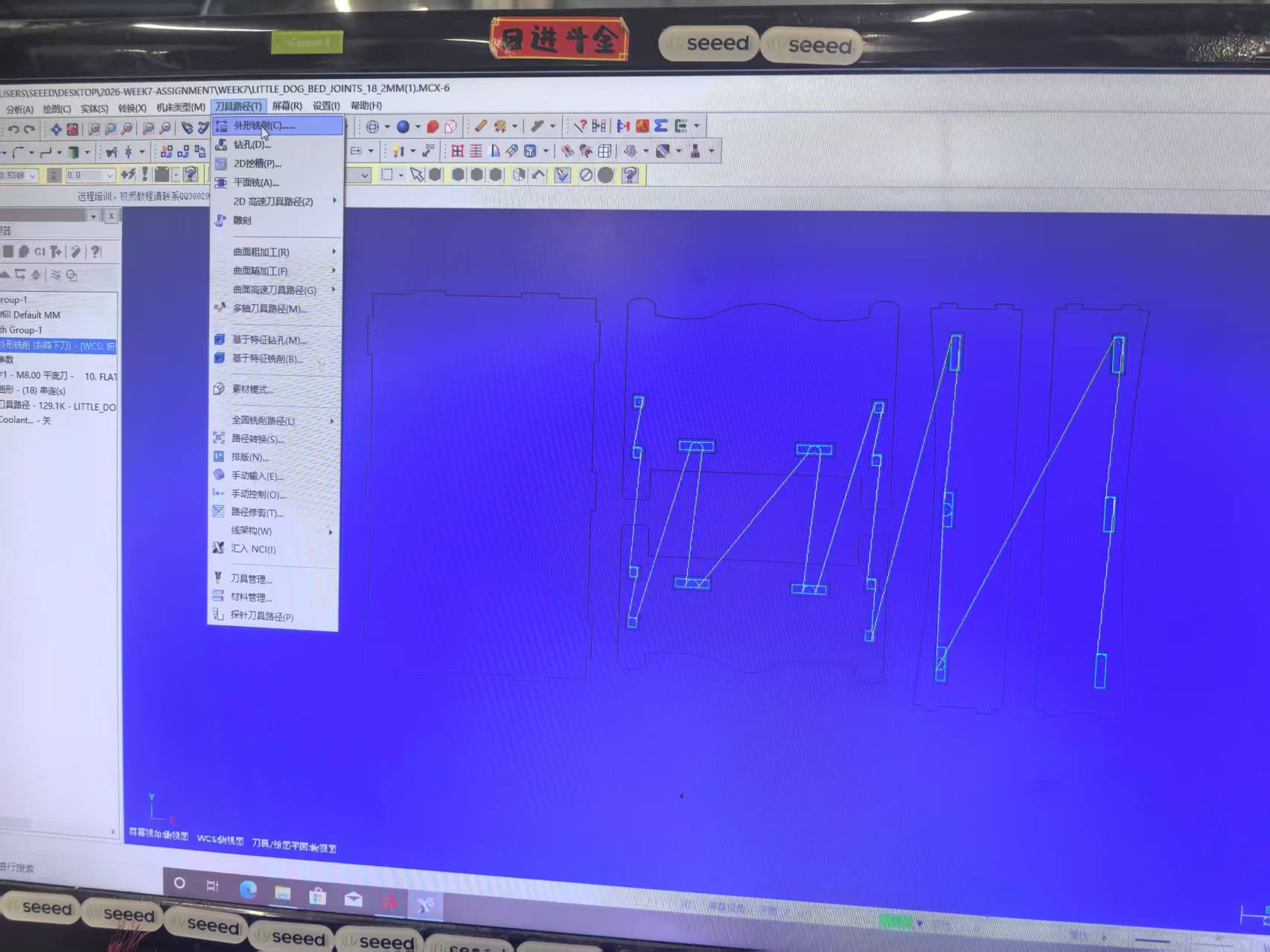Image resolution: width=1270 pixels, height=952 pixels.
Task: Click the blue sigma statistics icon
Action: click(660, 126)
